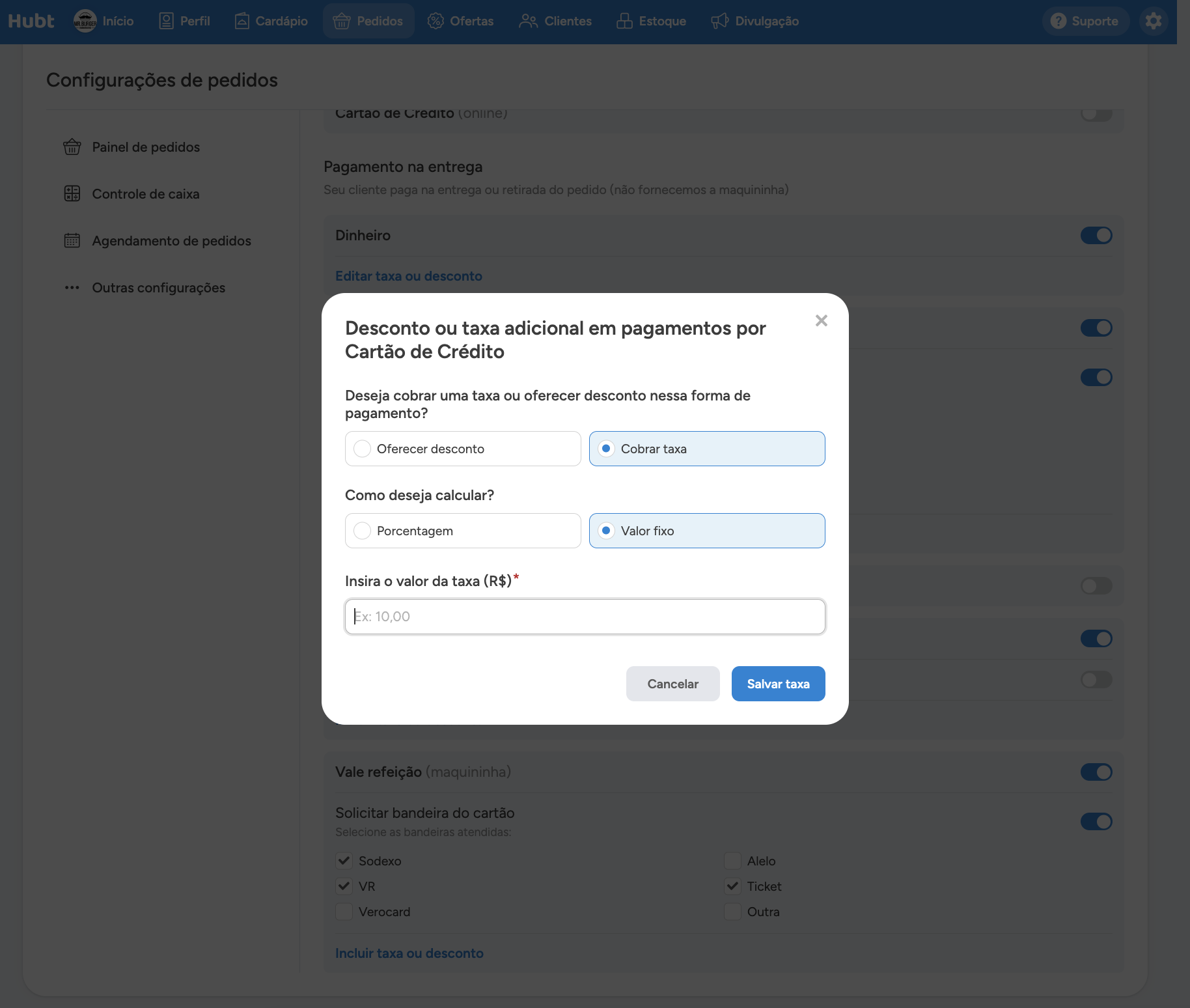Click the Salvar taxa button
Screen dimensions: 1190x1008
tap(779, 684)
